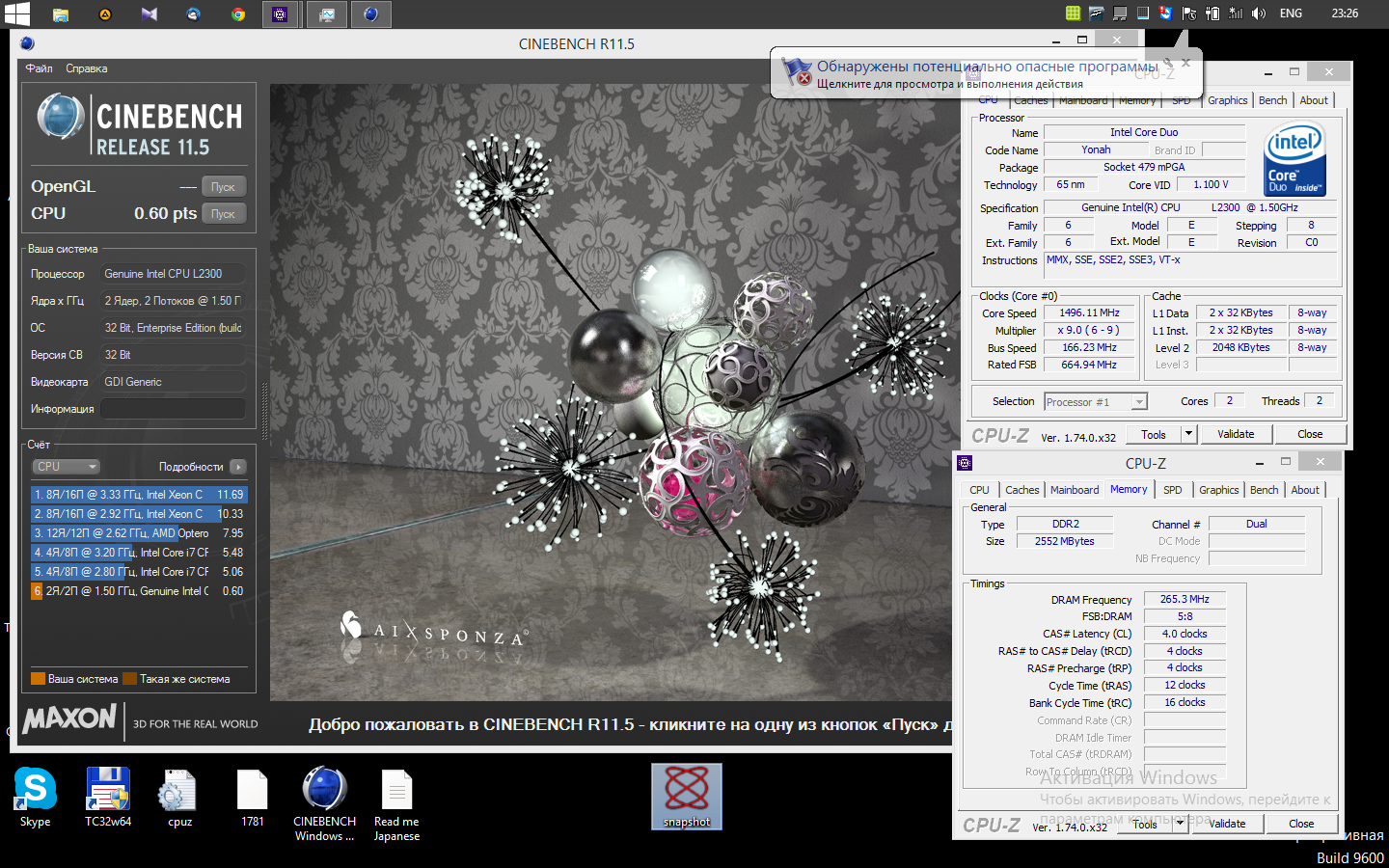Screen dimensions: 1389x868
Task: Switch to the Mainboard tab in the CPU-Z Memory window
Action: coord(1075,490)
